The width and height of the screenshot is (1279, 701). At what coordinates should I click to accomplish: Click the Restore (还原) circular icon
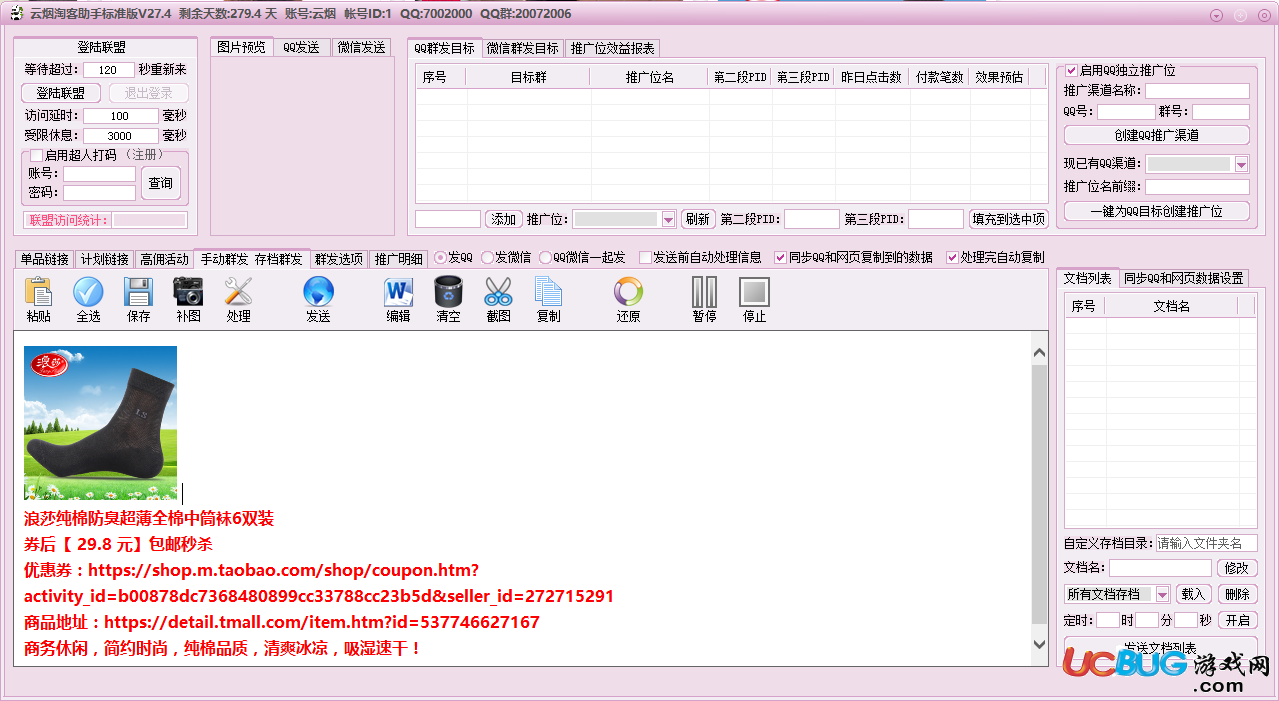pos(628,291)
